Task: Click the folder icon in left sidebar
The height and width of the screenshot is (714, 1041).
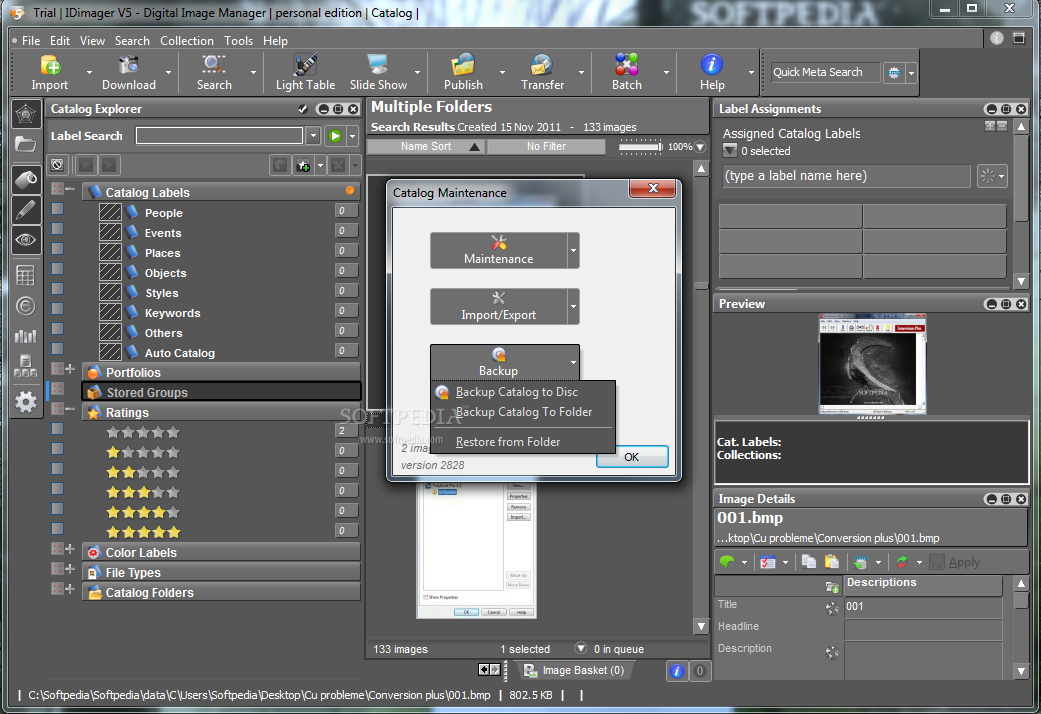Action: tap(25, 144)
